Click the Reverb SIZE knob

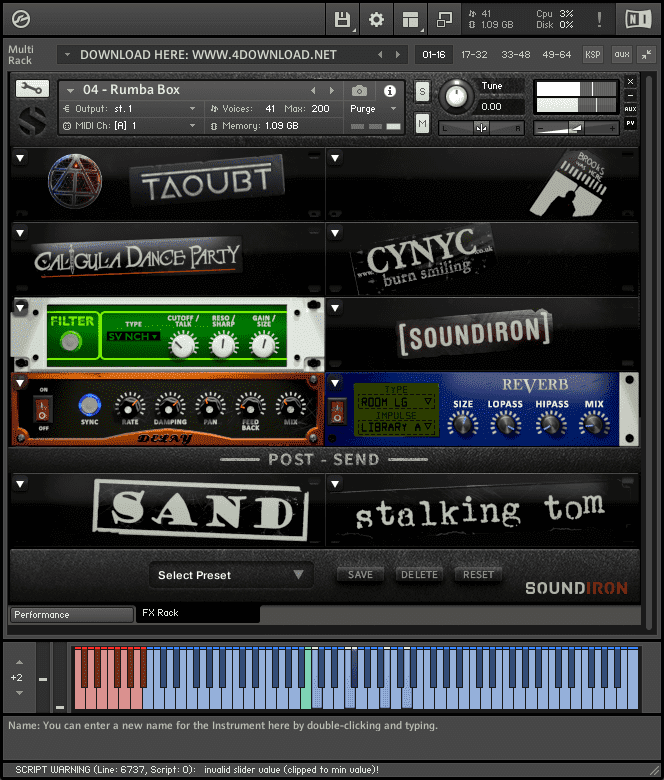click(463, 425)
